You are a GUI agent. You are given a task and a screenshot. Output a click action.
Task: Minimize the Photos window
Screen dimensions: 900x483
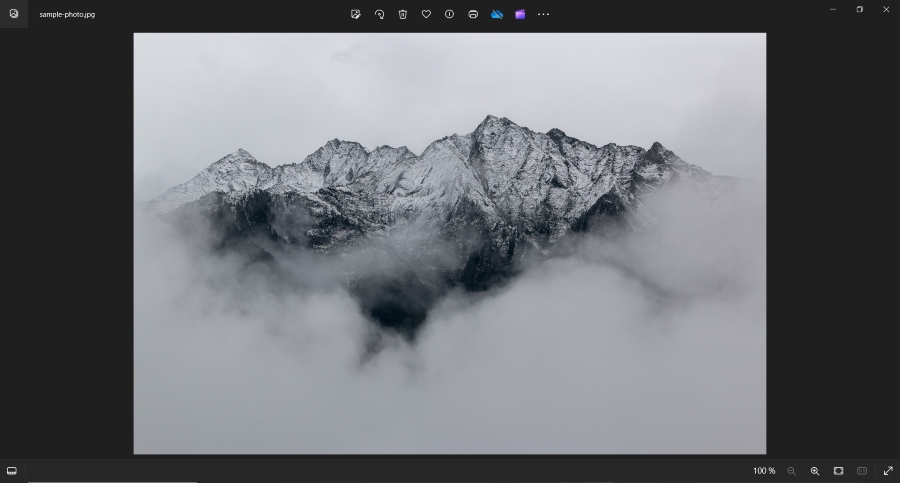(833, 9)
